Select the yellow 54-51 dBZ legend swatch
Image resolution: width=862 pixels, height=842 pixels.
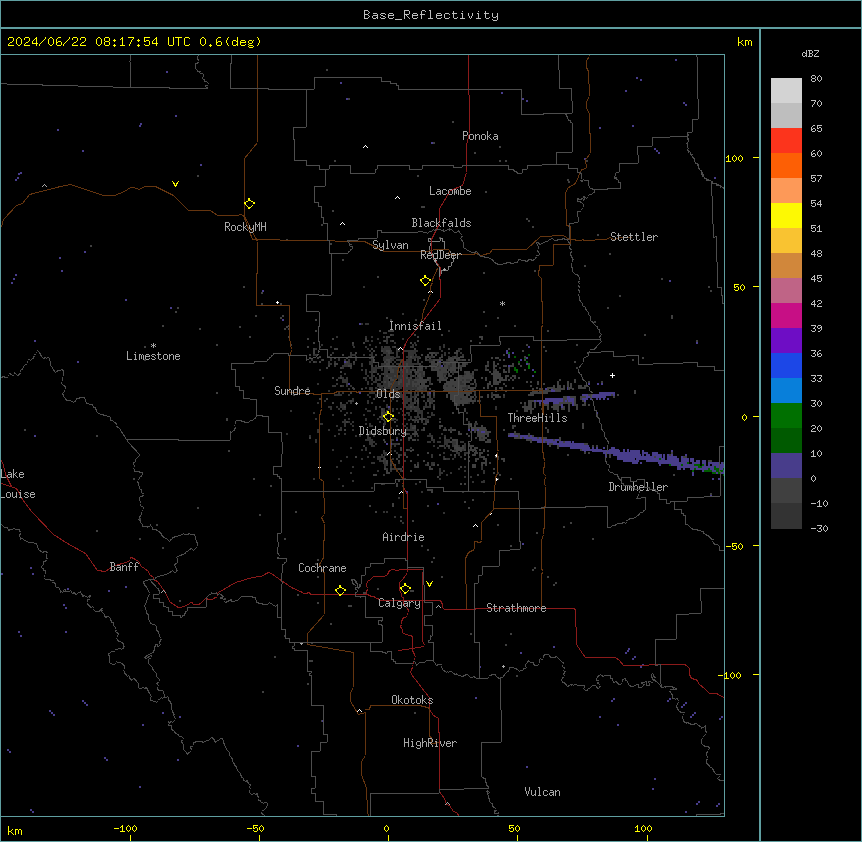pyautogui.click(x=786, y=216)
